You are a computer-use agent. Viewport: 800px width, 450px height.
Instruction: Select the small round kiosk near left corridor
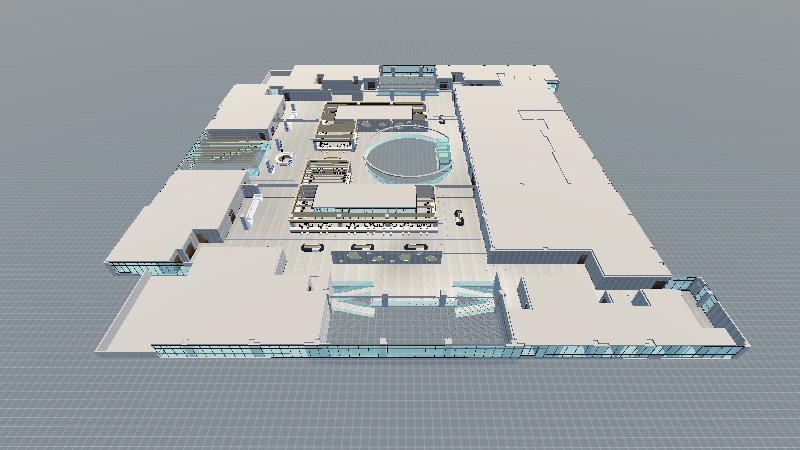(x=285, y=159)
